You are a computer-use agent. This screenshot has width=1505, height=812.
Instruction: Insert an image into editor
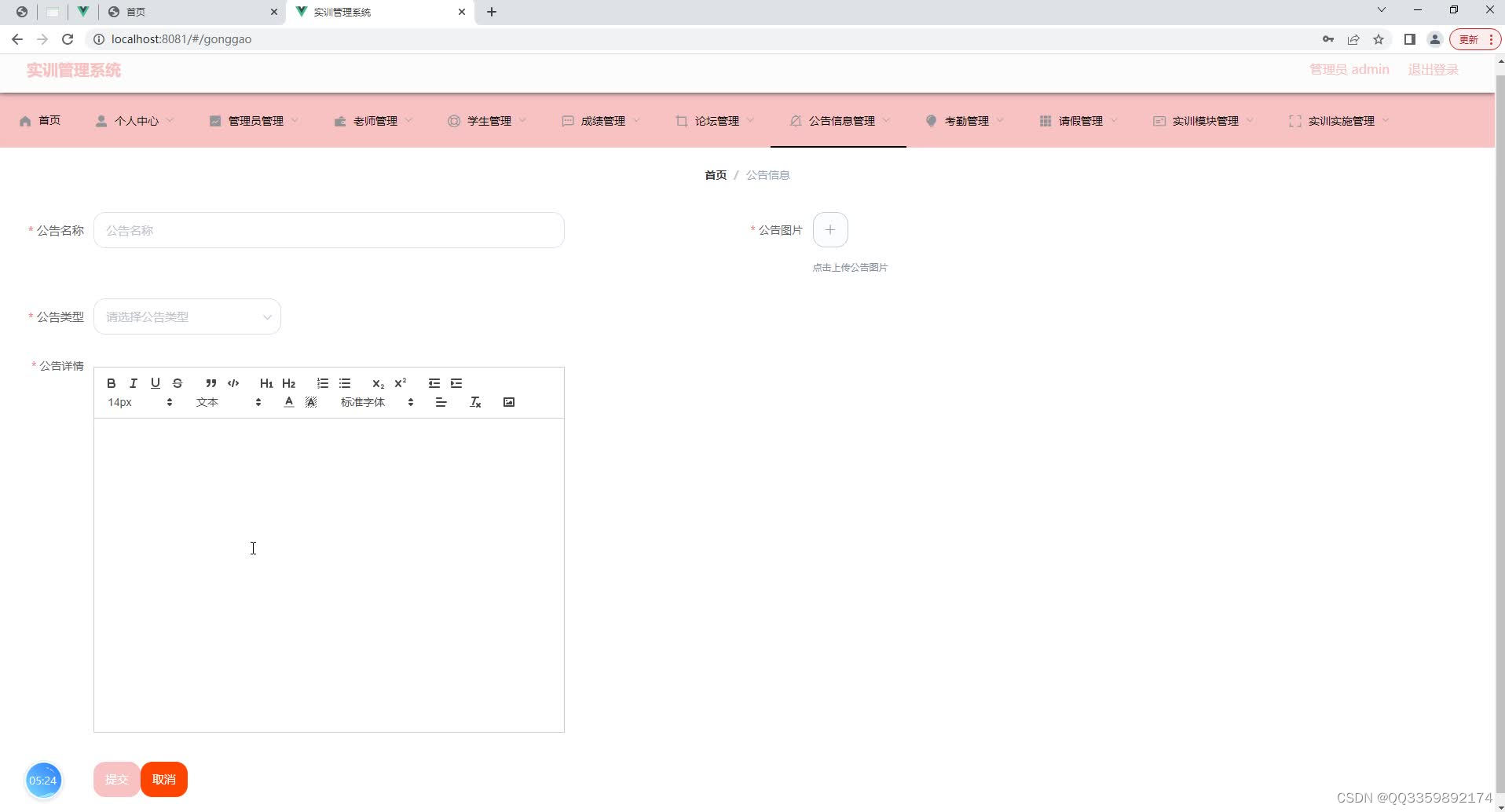tap(509, 402)
